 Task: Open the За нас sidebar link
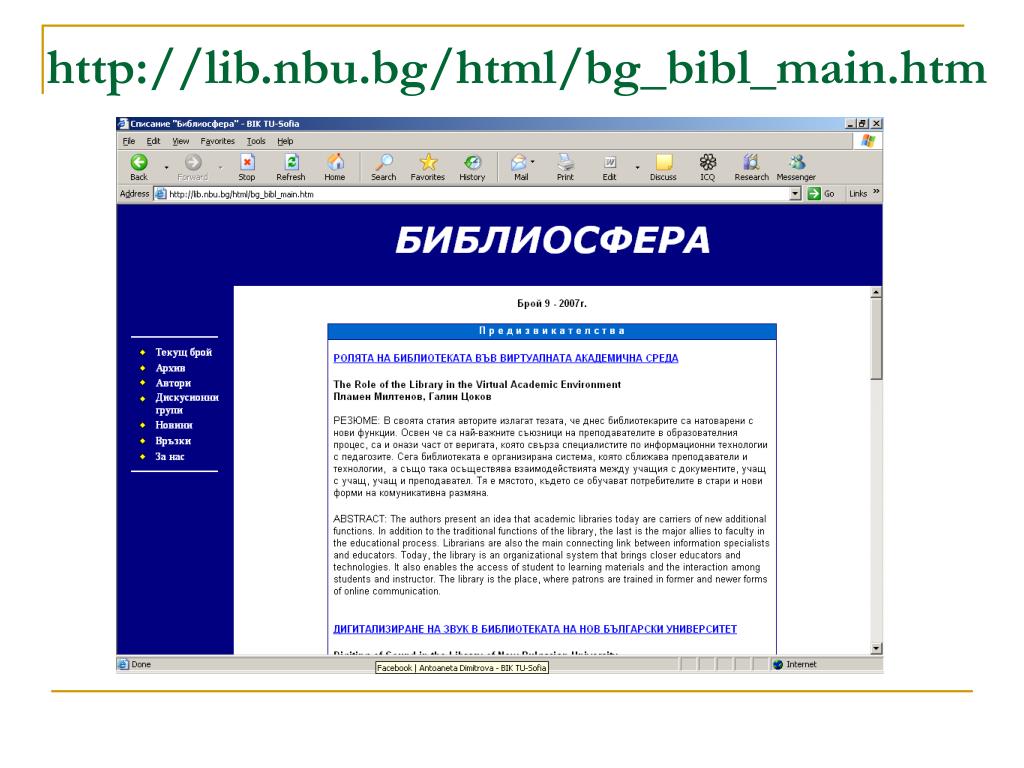point(170,456)
